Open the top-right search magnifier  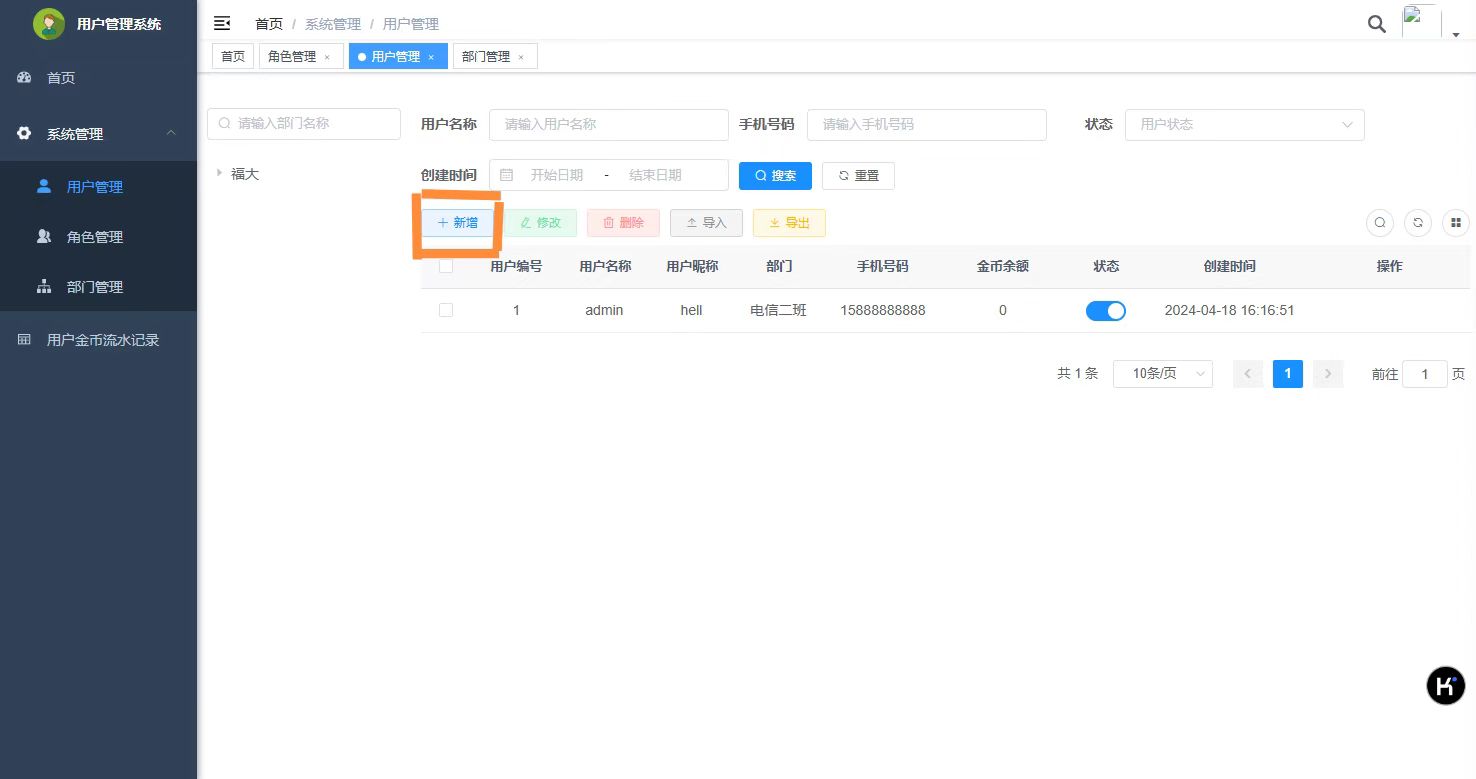coord(1377,23)
